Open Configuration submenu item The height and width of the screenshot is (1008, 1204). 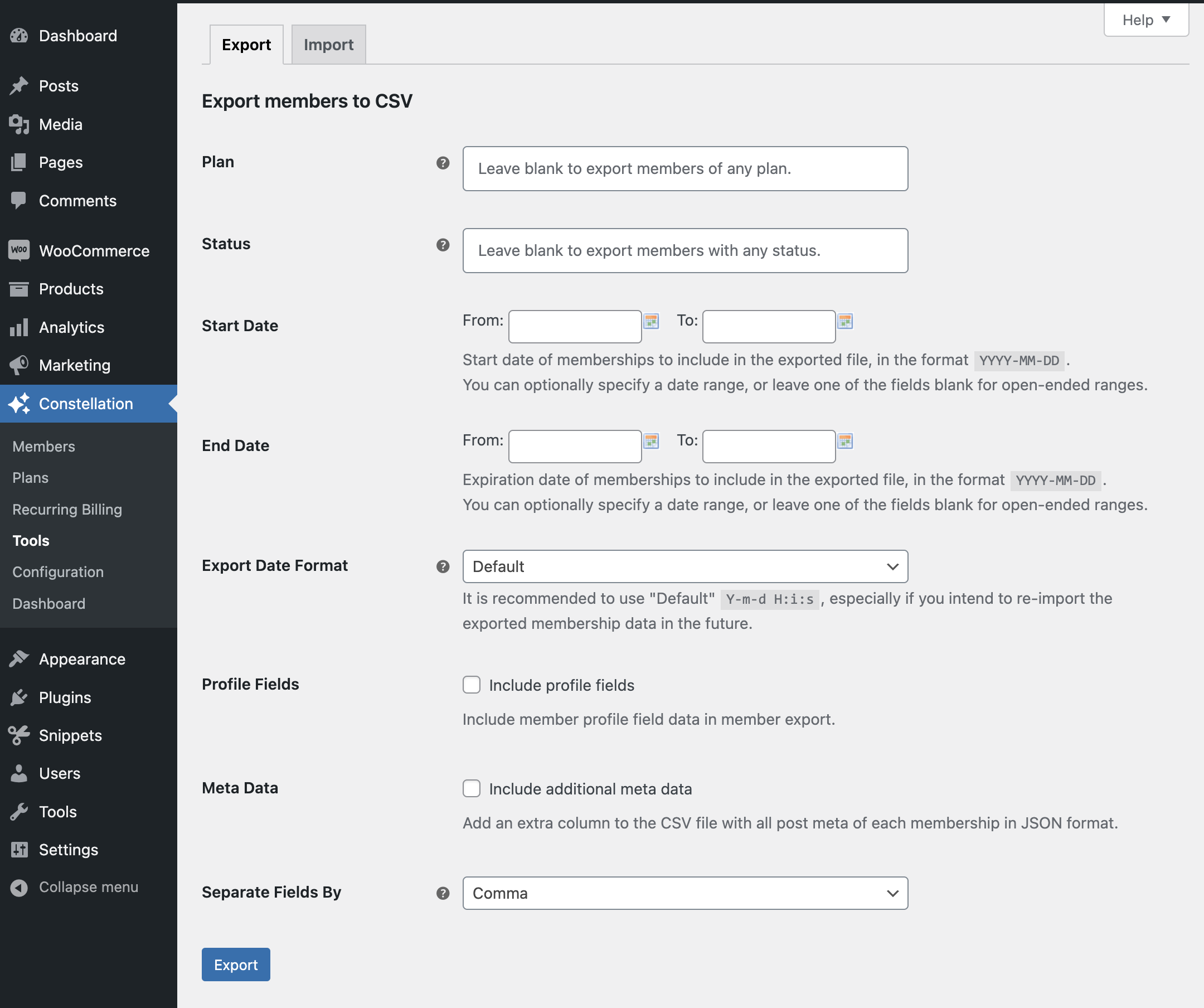click(x=58, y=571)
